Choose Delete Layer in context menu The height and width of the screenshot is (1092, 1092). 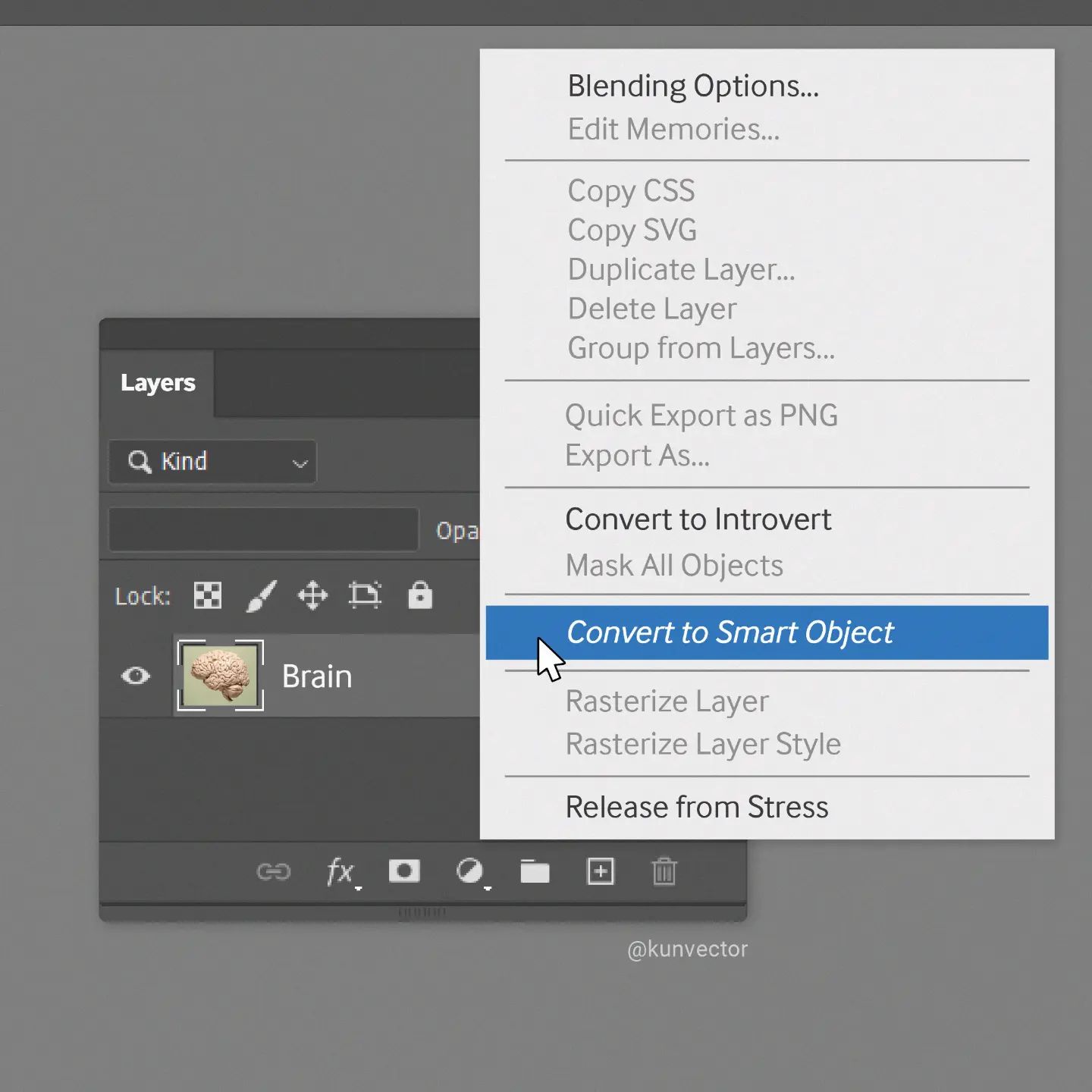coord(652,309)
